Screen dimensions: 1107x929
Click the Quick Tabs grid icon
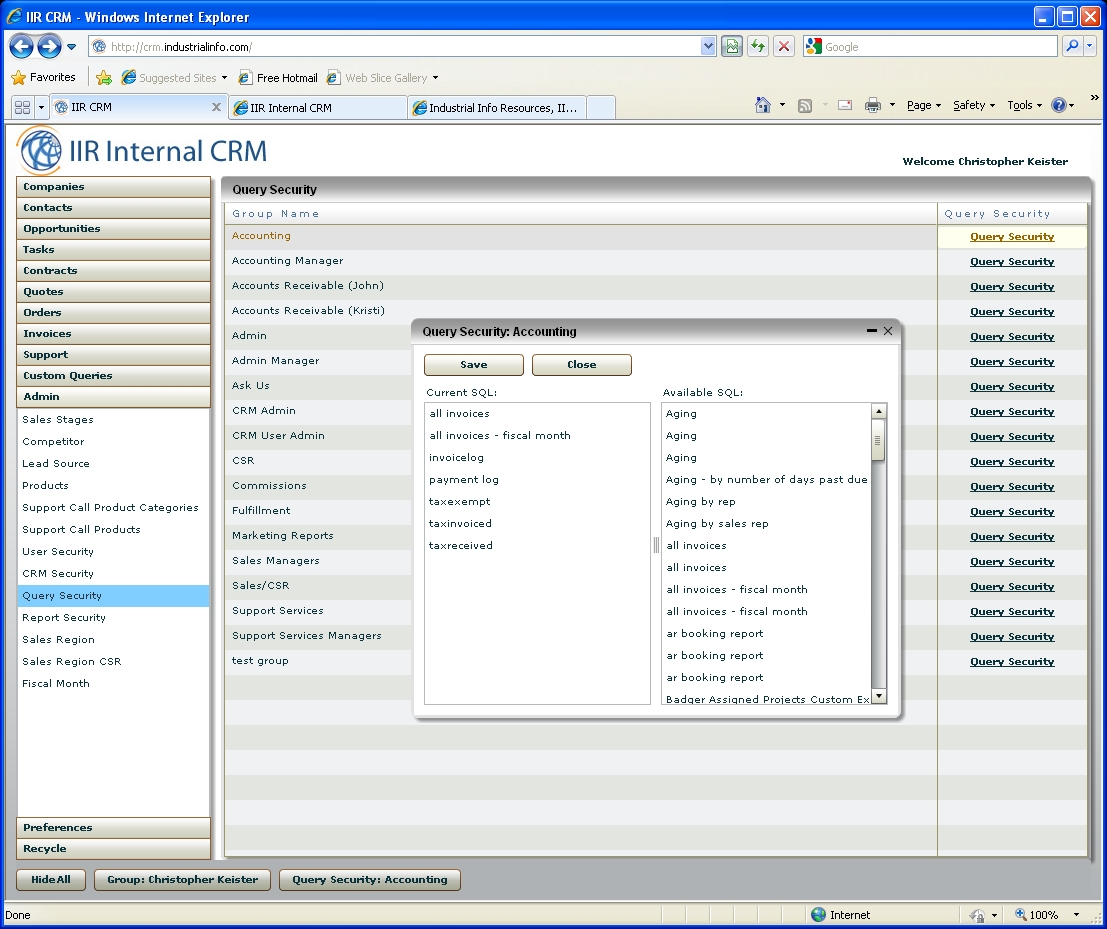click(x=22, y=107)
